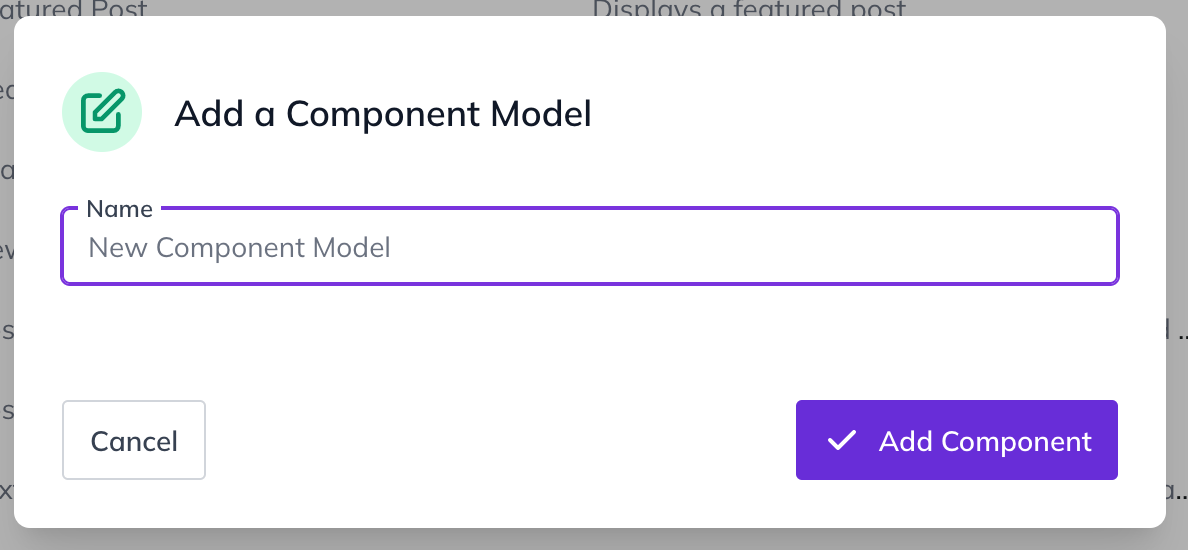This screenshot has height=550, width=1188.
Task: Click the 'Displays a featured post' background text
Action: point(749,8)
